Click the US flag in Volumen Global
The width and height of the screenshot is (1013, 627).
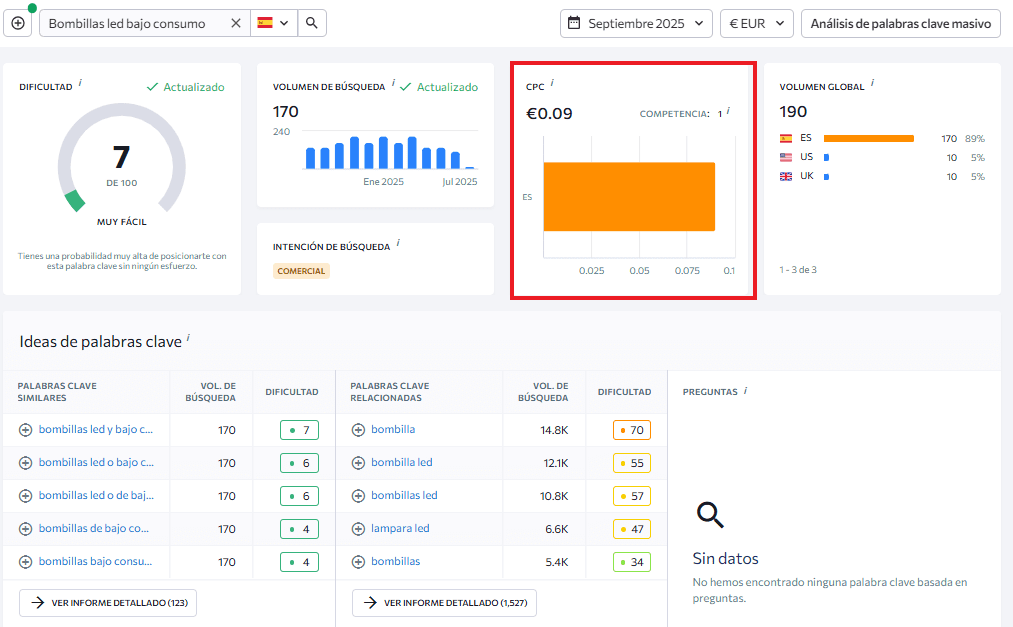[786, 157]
